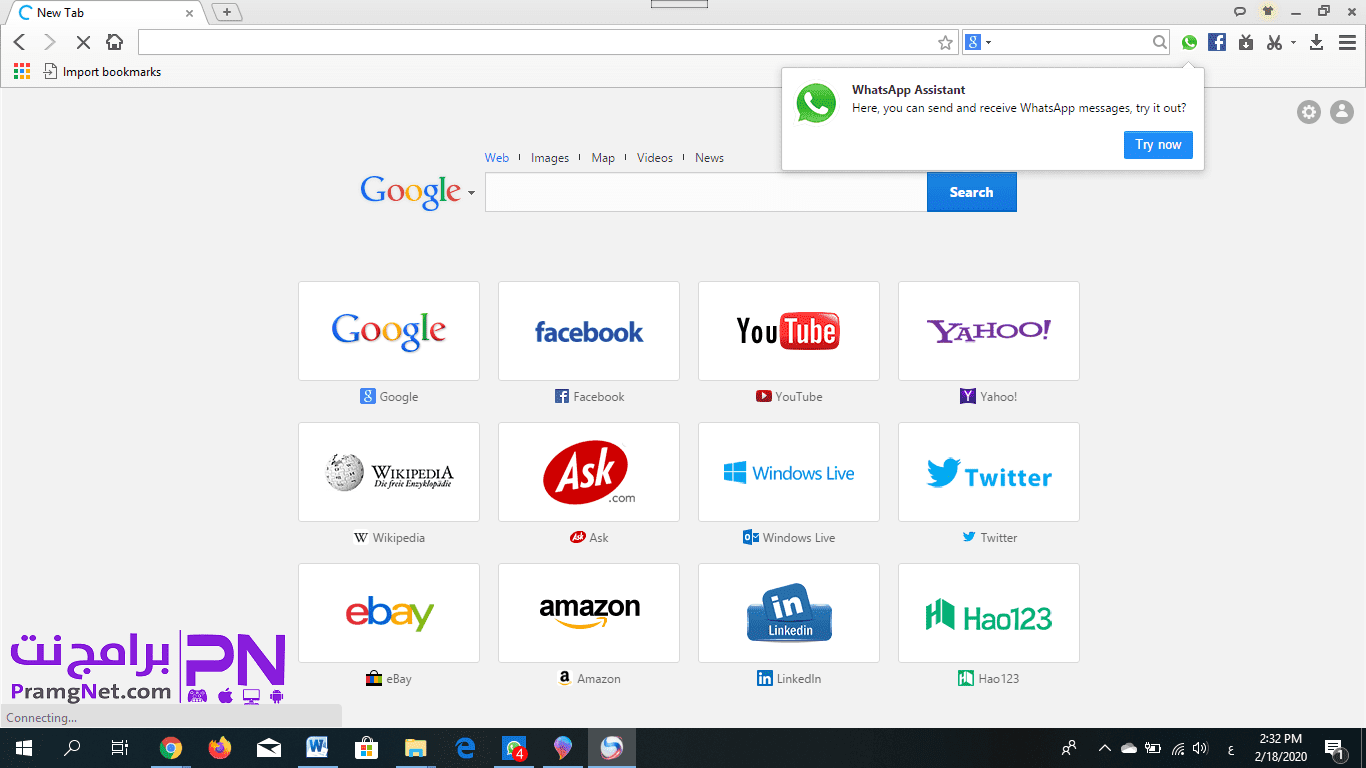Viewport: 1366px width, 768px height.
Task: Open the Windows notification center
Action: pyautogui.click(x=1333, y=748)
